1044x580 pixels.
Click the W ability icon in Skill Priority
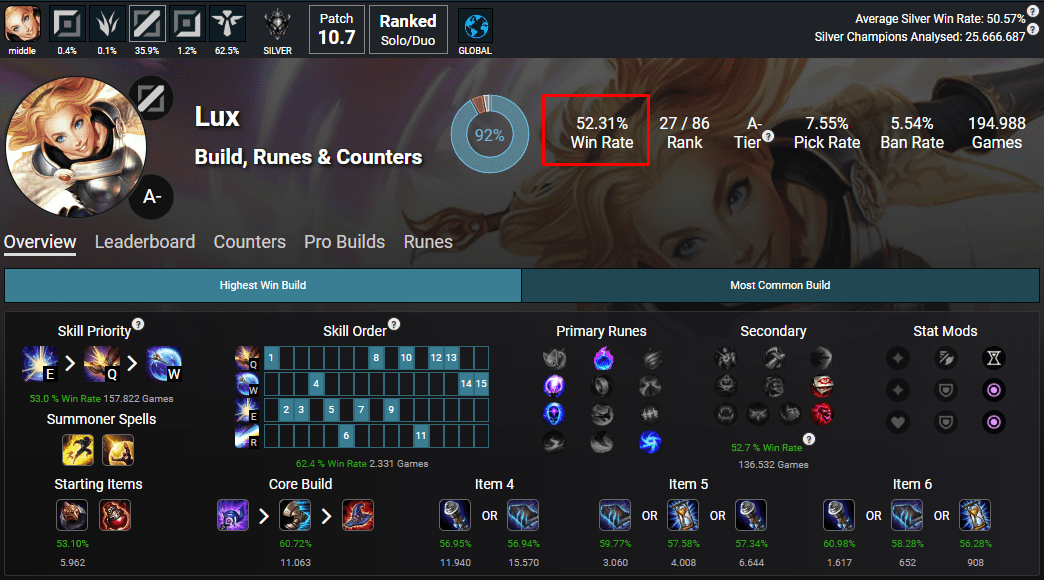click(x=164, y=364)
